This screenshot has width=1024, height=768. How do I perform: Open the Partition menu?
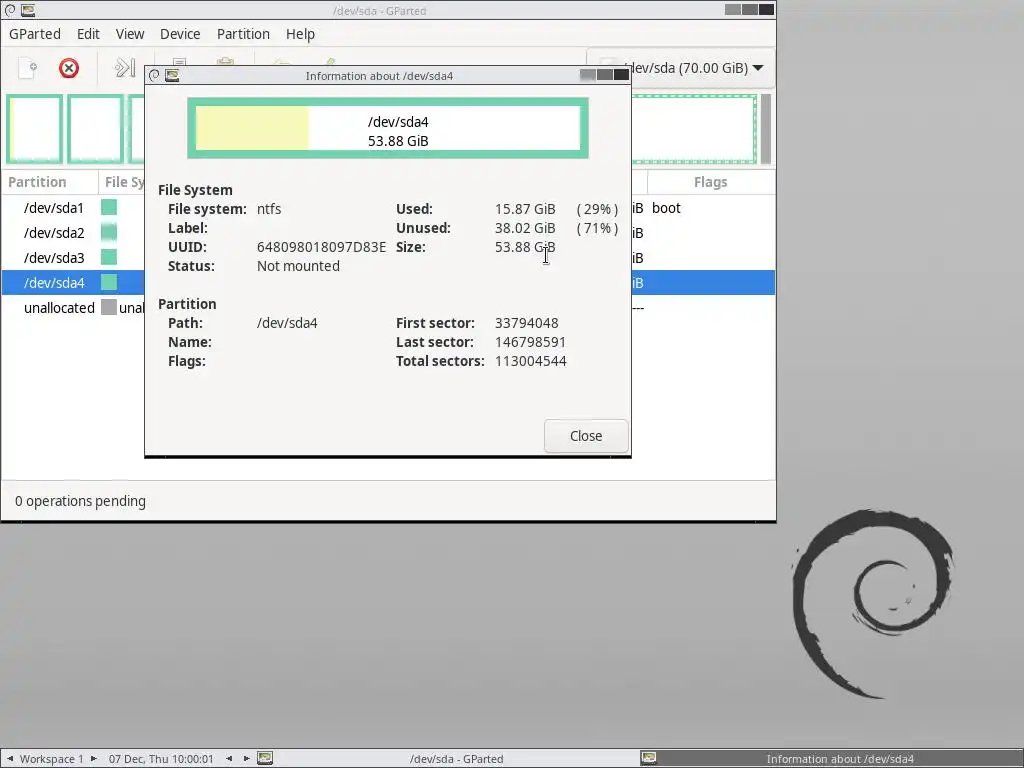coord(243,34)
